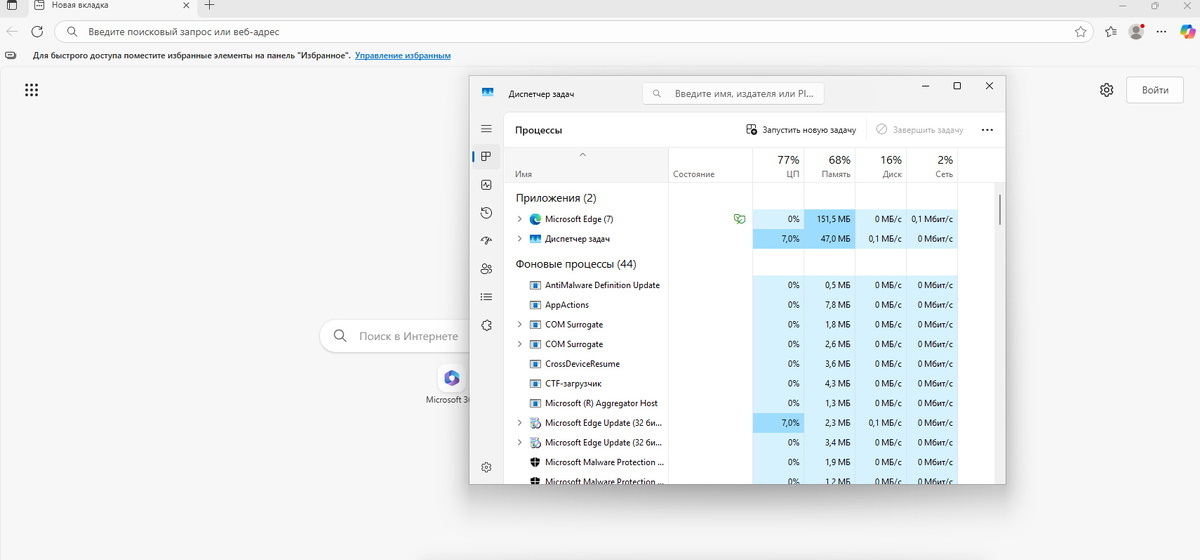Click efficiency mode leaf icon on Microsoft Edge row

[x=738, y=219]
